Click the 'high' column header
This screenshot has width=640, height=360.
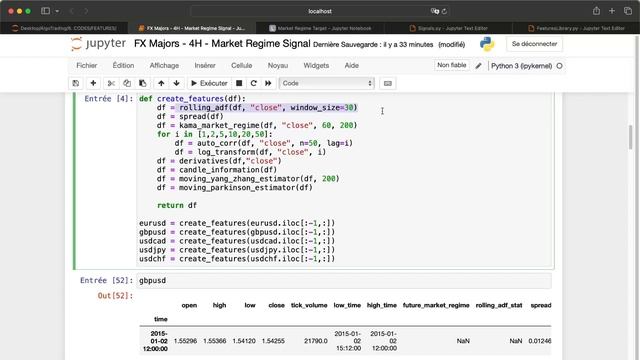(x=219, y=305)
